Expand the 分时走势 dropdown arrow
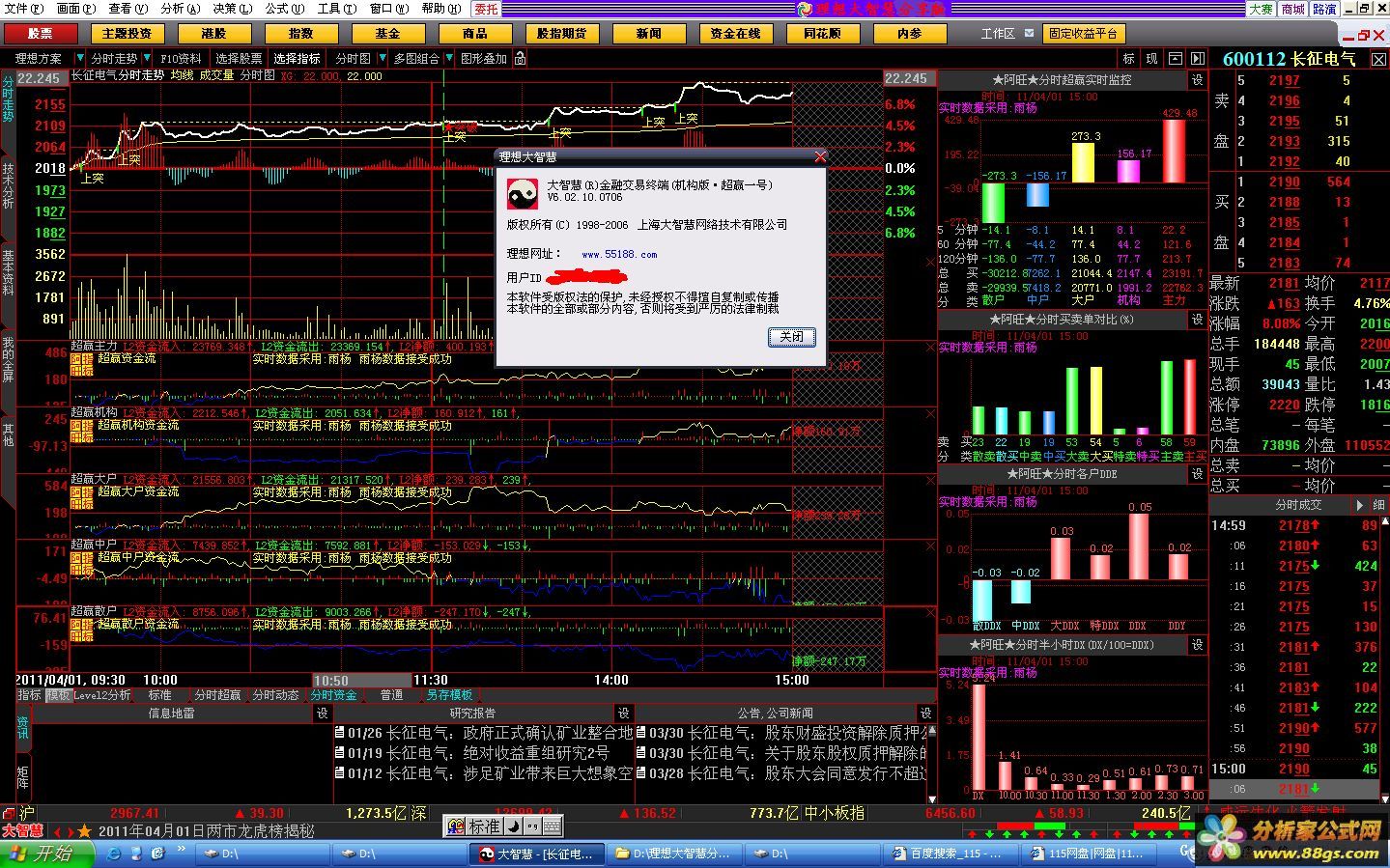The height and width of the screenshot is (868, 1390). click(147, 59)
